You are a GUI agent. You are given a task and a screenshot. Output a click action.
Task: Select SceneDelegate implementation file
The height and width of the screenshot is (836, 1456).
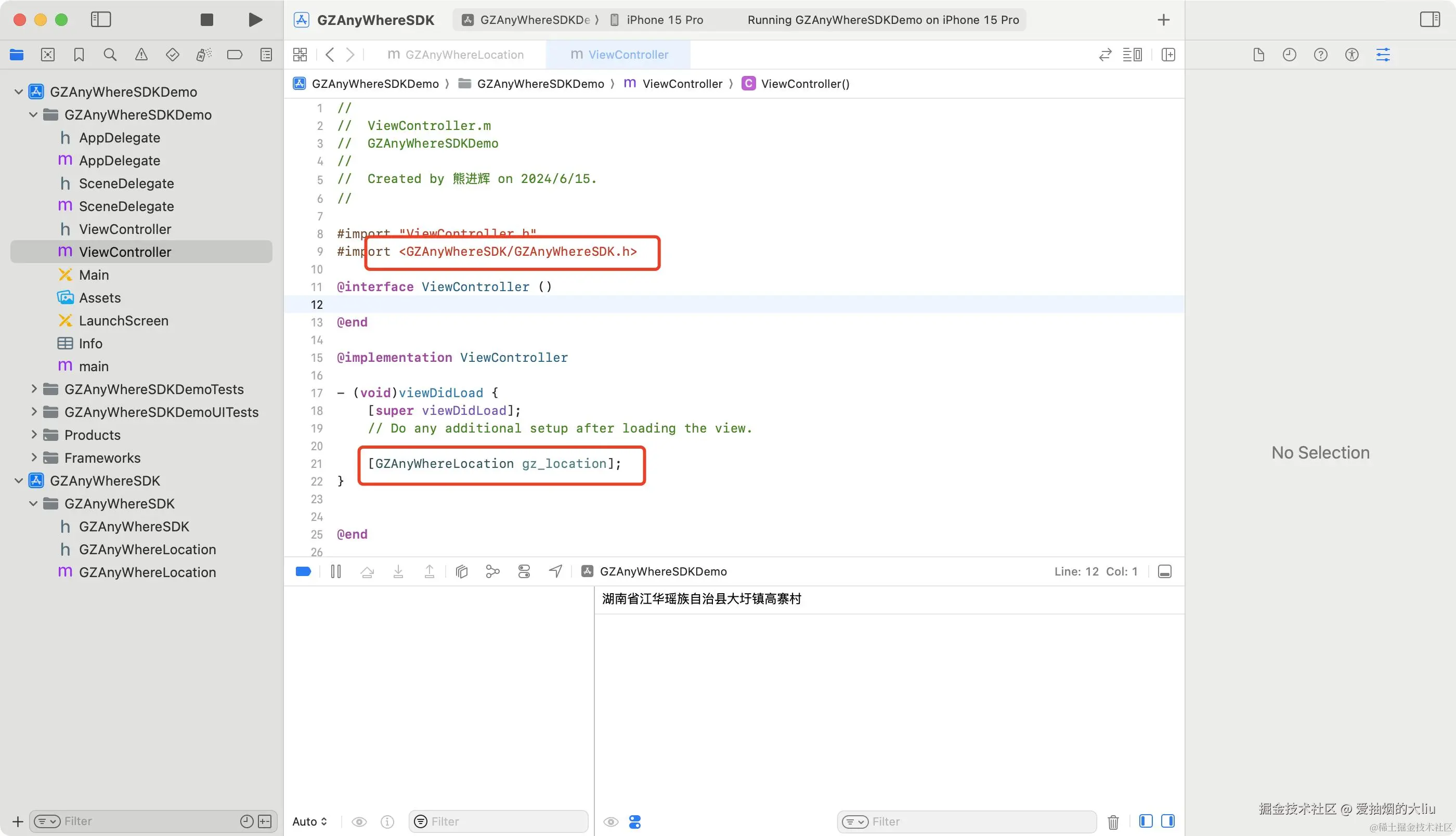tap(141, 206)
